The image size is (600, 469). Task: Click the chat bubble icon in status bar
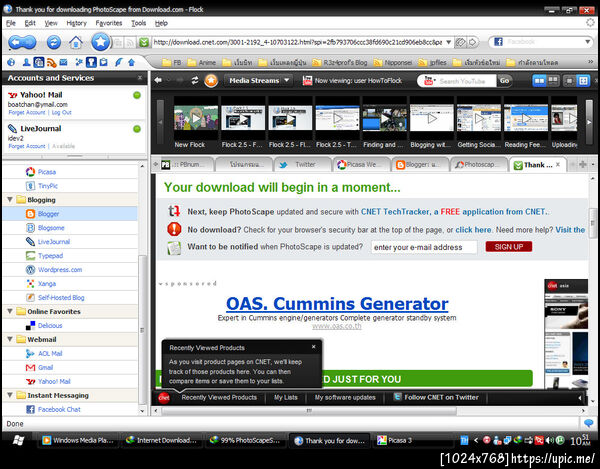(589, 423)
